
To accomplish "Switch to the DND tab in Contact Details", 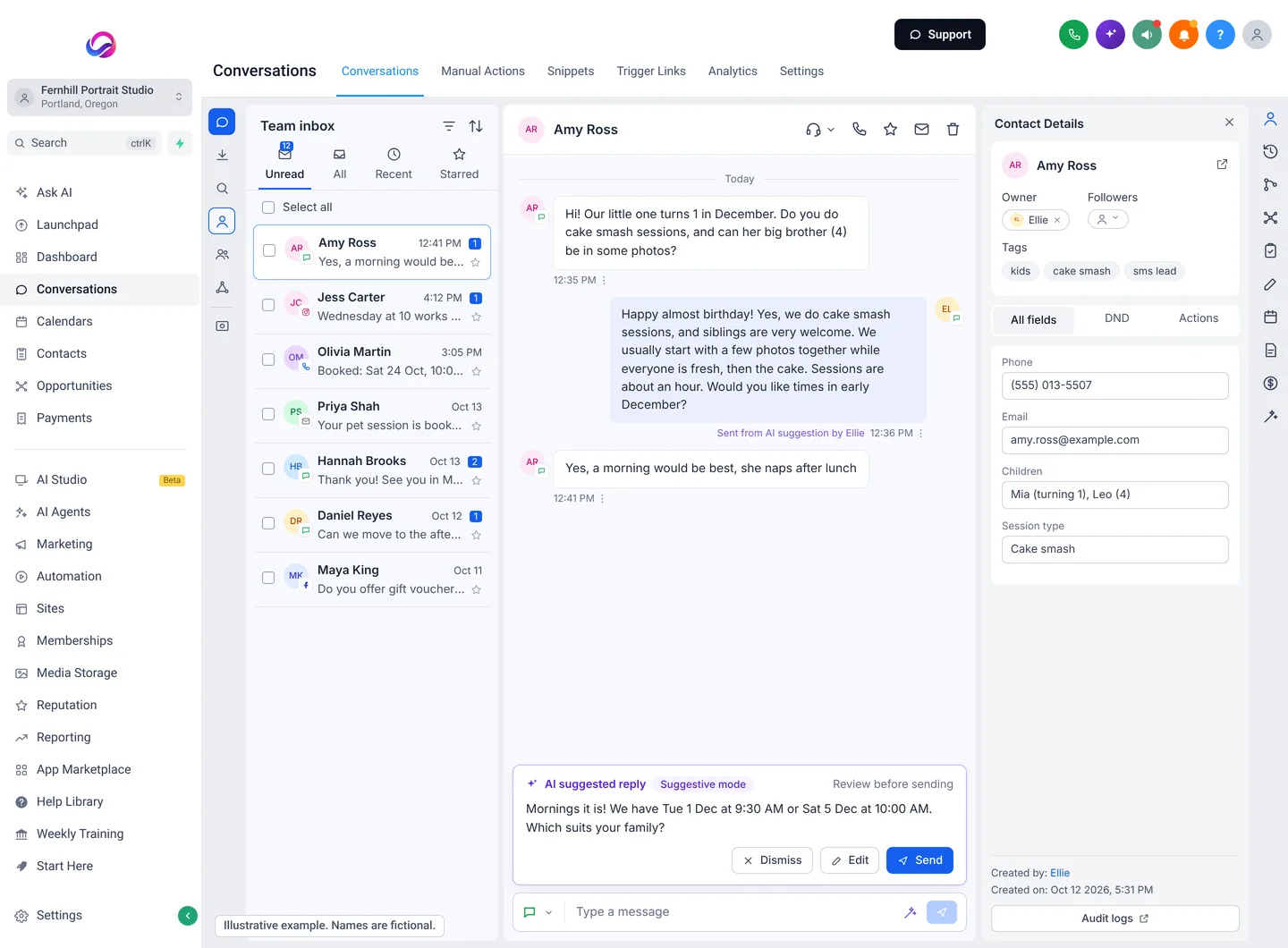I will coord(1117,318).
